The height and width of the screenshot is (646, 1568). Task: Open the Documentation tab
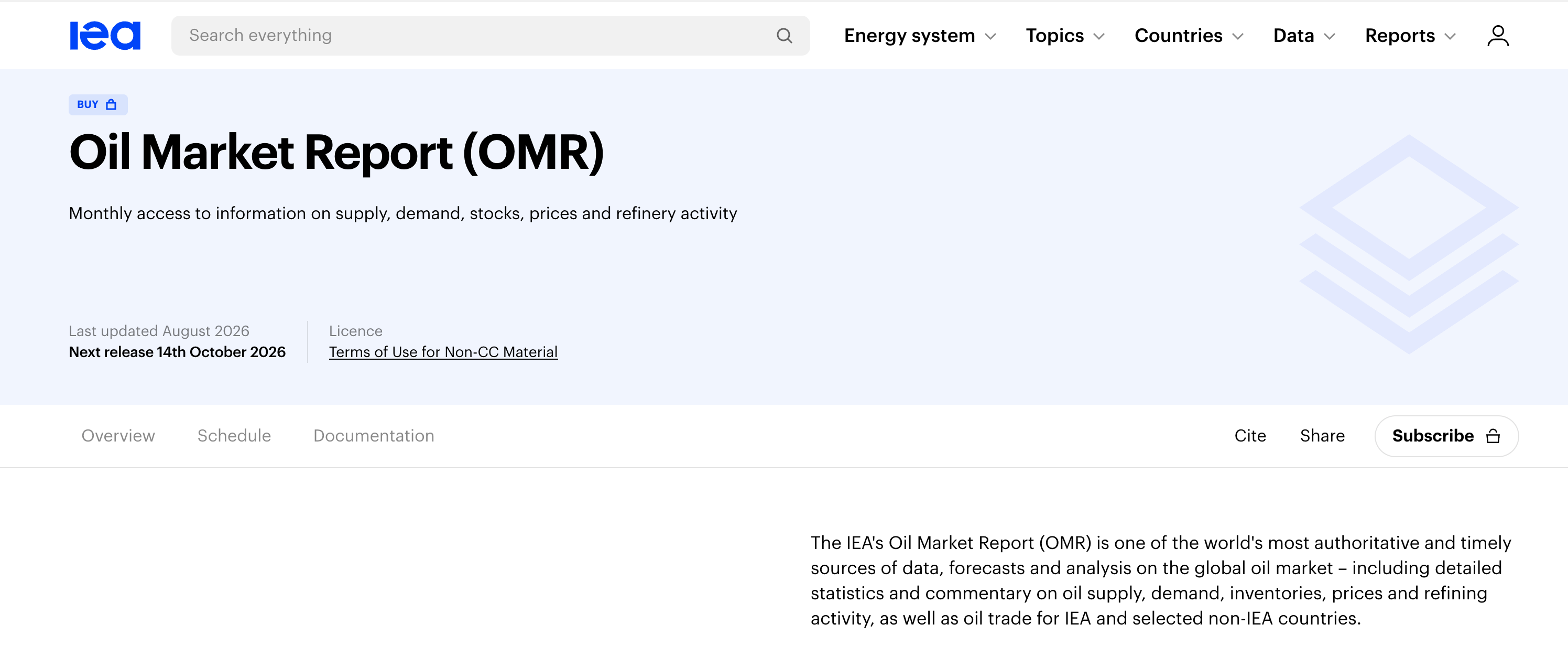[374, 436]
